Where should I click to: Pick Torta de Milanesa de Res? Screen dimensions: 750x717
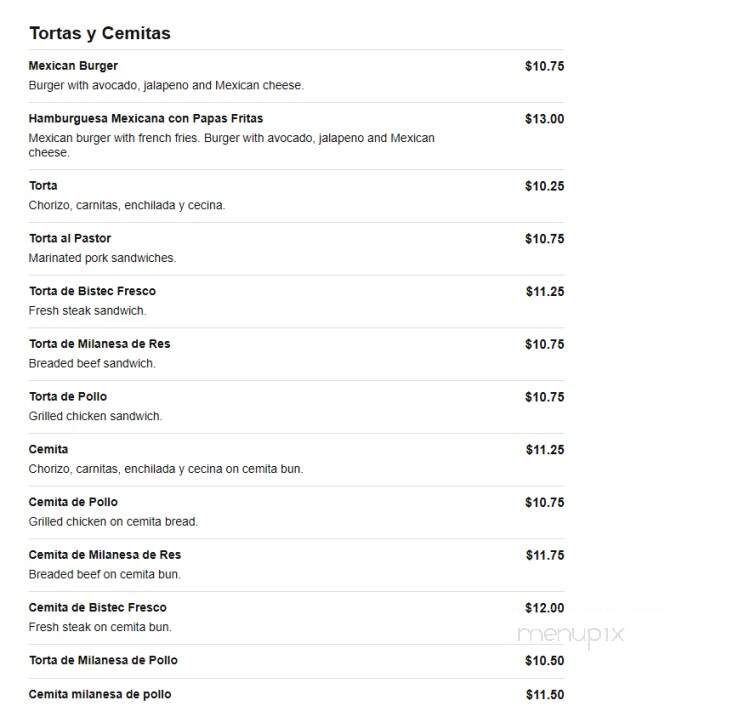coord(99,343)
